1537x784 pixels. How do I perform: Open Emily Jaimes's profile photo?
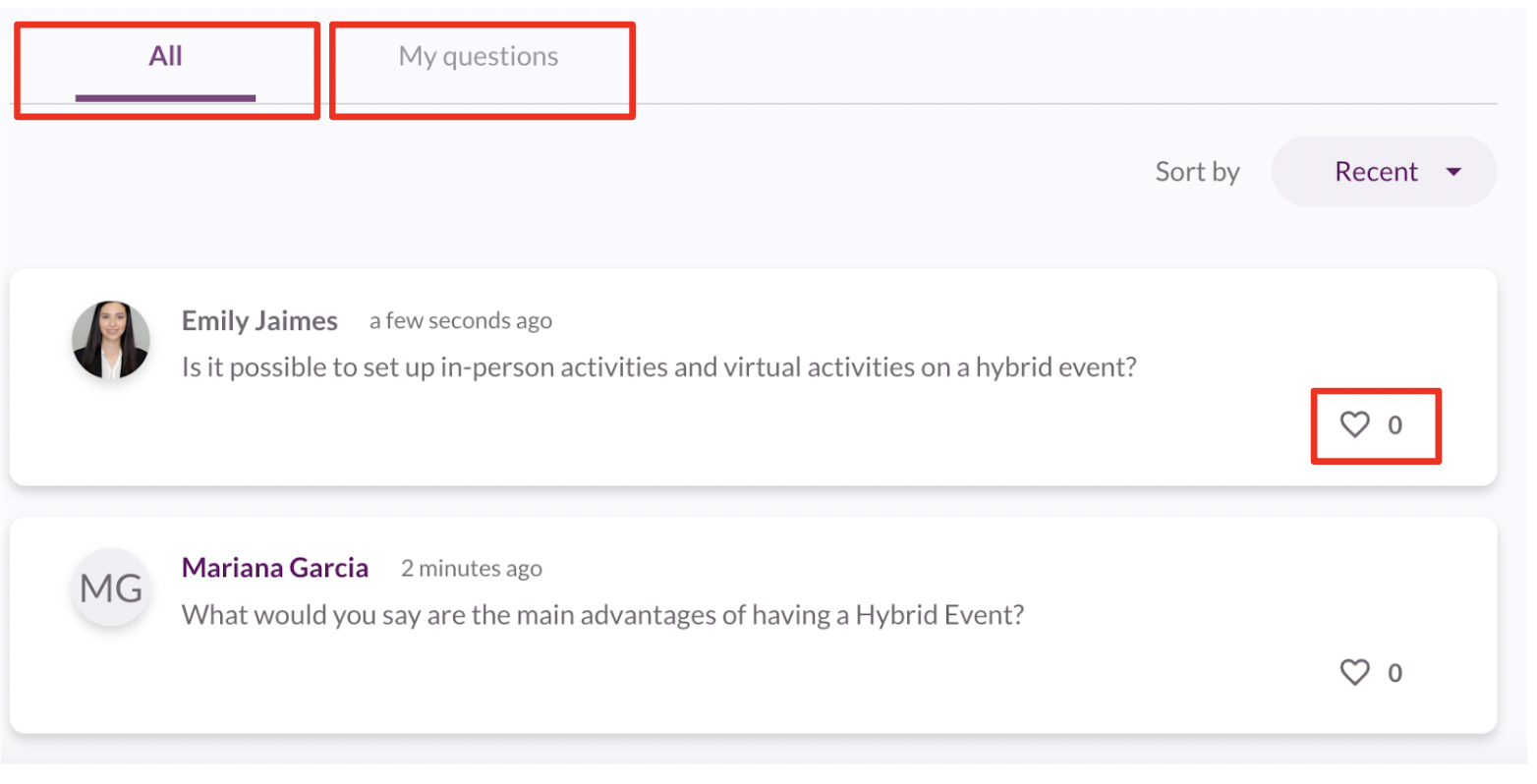[x=111, y=340]
